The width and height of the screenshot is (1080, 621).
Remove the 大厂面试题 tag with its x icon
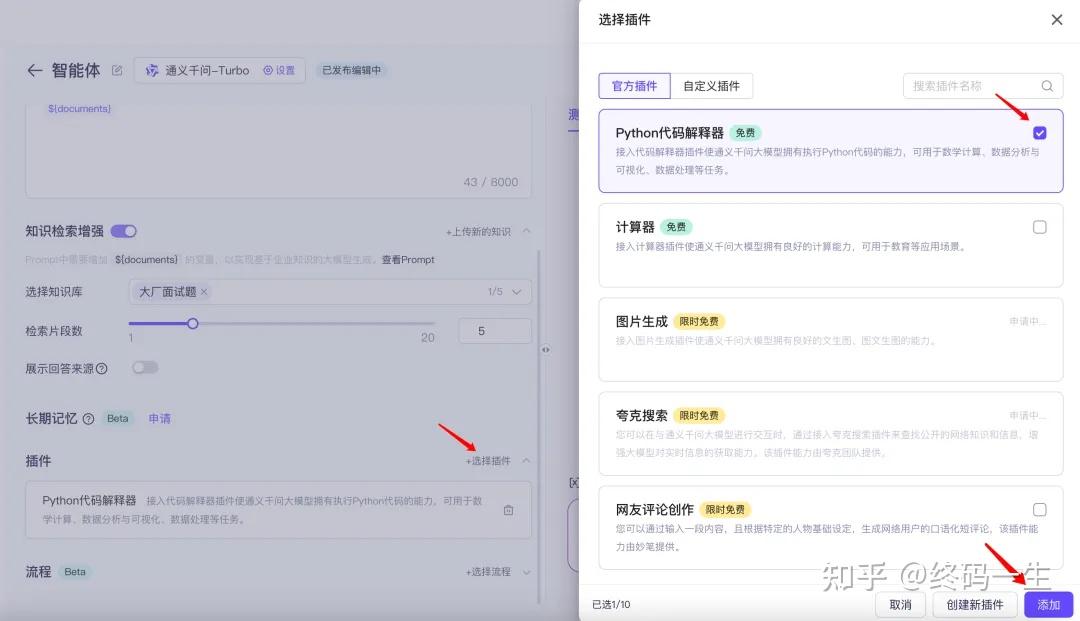coord(204,292)
